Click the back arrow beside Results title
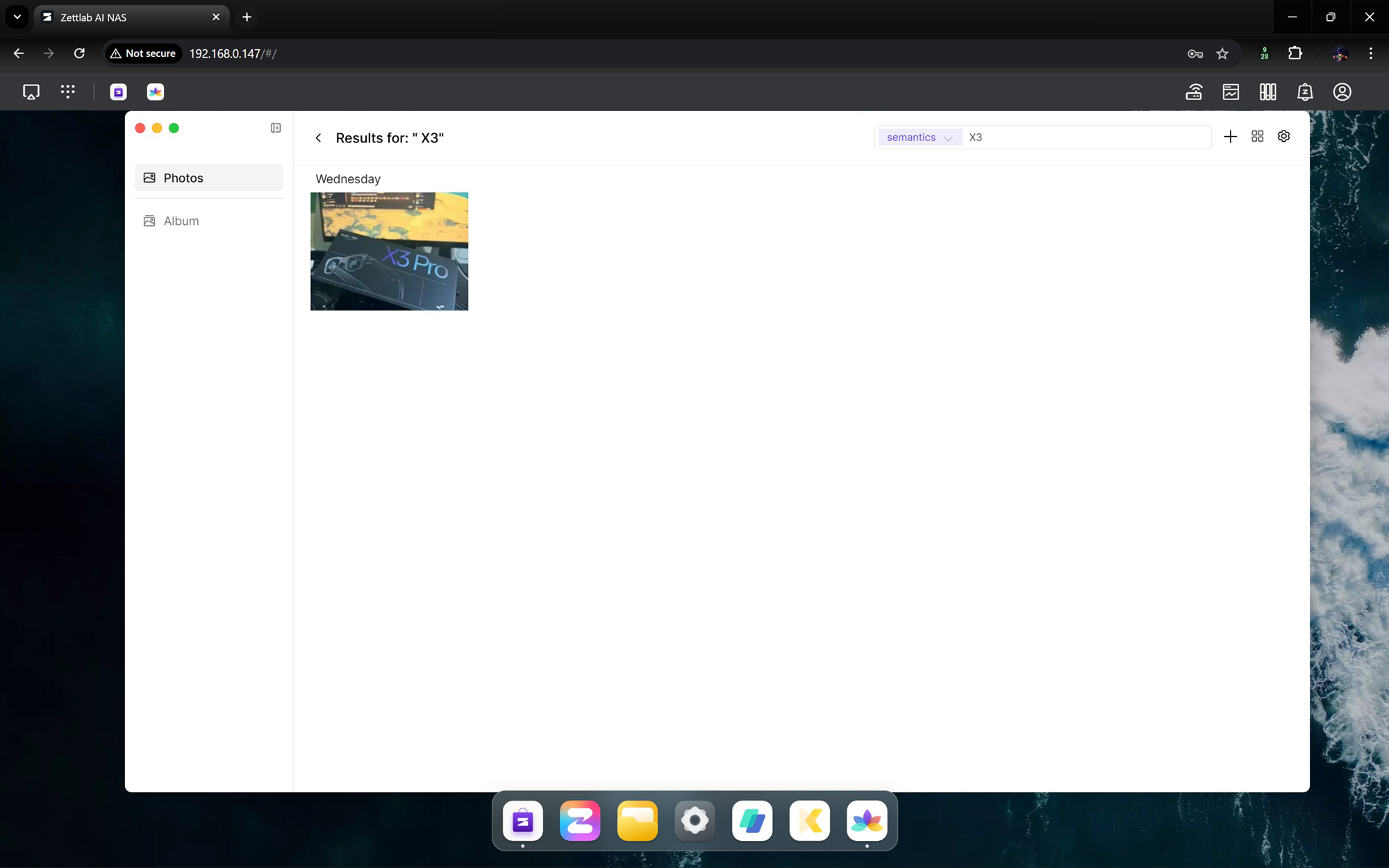This screenshot has width=1389, height=868. [318, 138]
